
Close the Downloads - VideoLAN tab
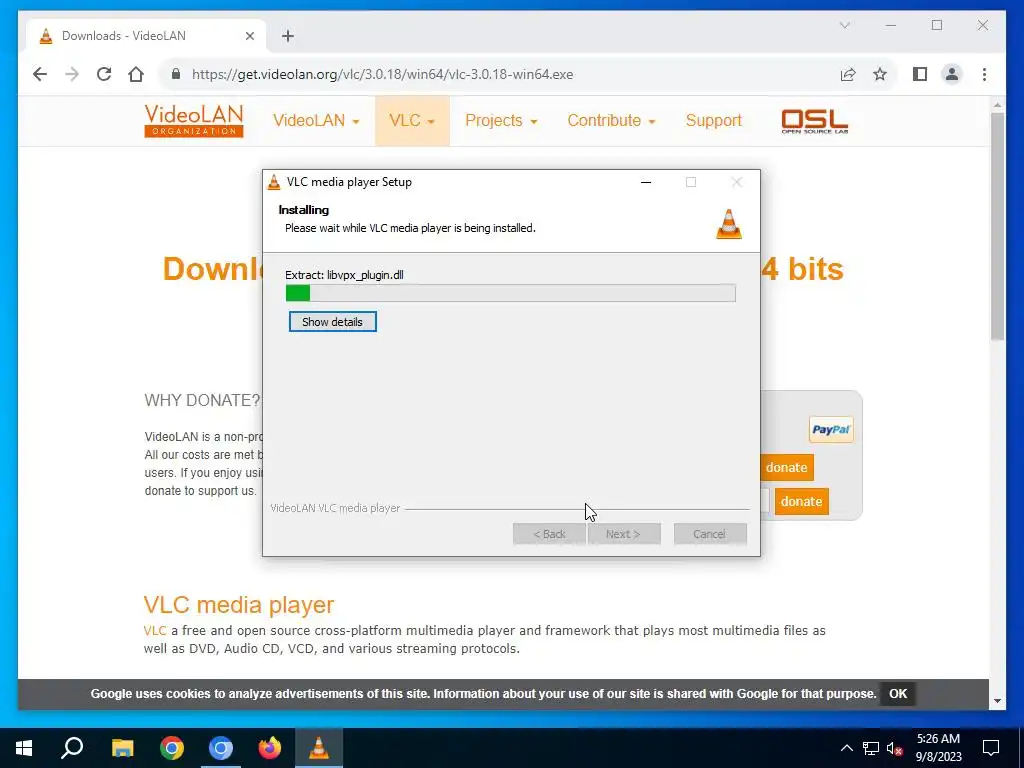249,36
